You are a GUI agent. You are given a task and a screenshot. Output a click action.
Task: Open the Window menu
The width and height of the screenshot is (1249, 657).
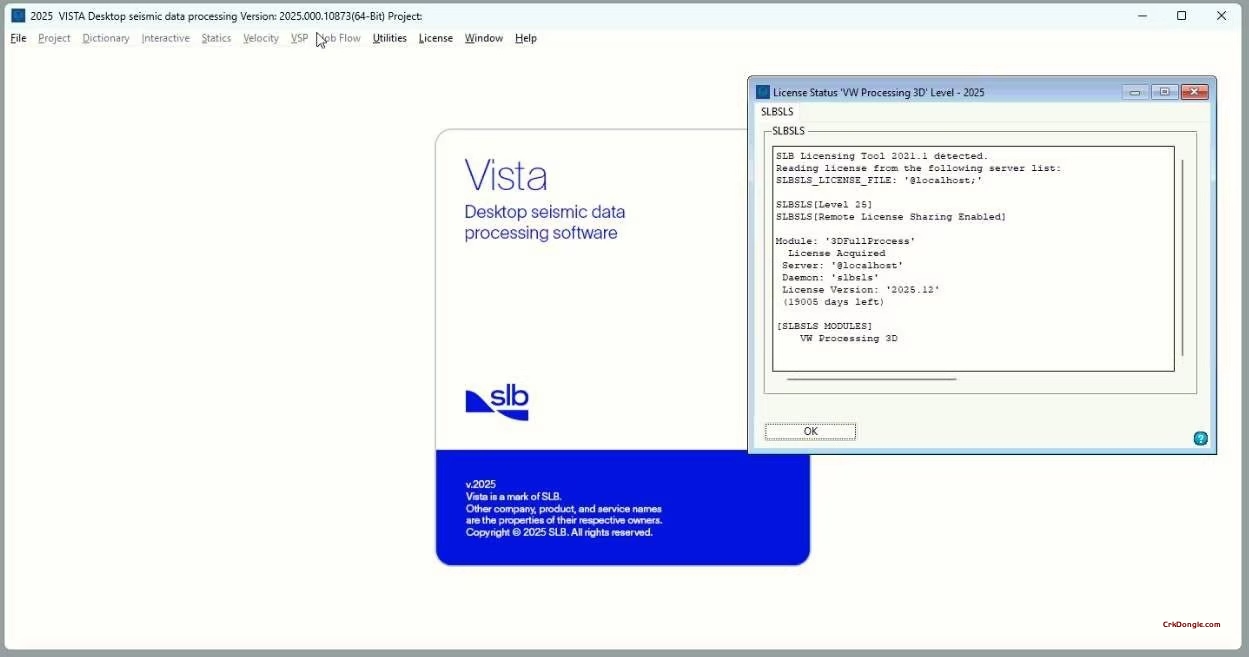click(484, 38)
